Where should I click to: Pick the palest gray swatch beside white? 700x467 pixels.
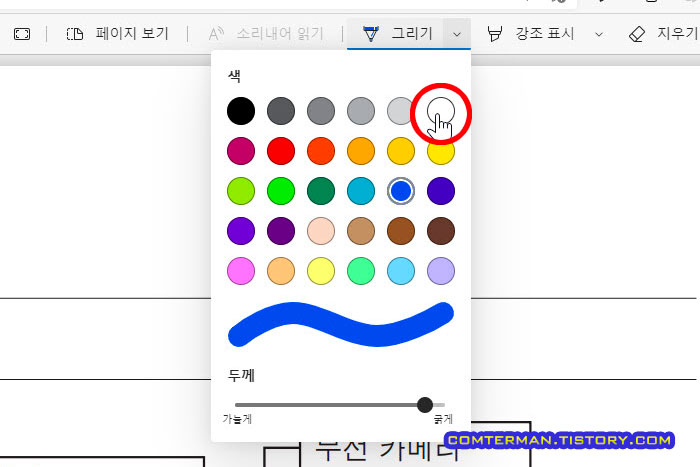click(x=400, y=111)
